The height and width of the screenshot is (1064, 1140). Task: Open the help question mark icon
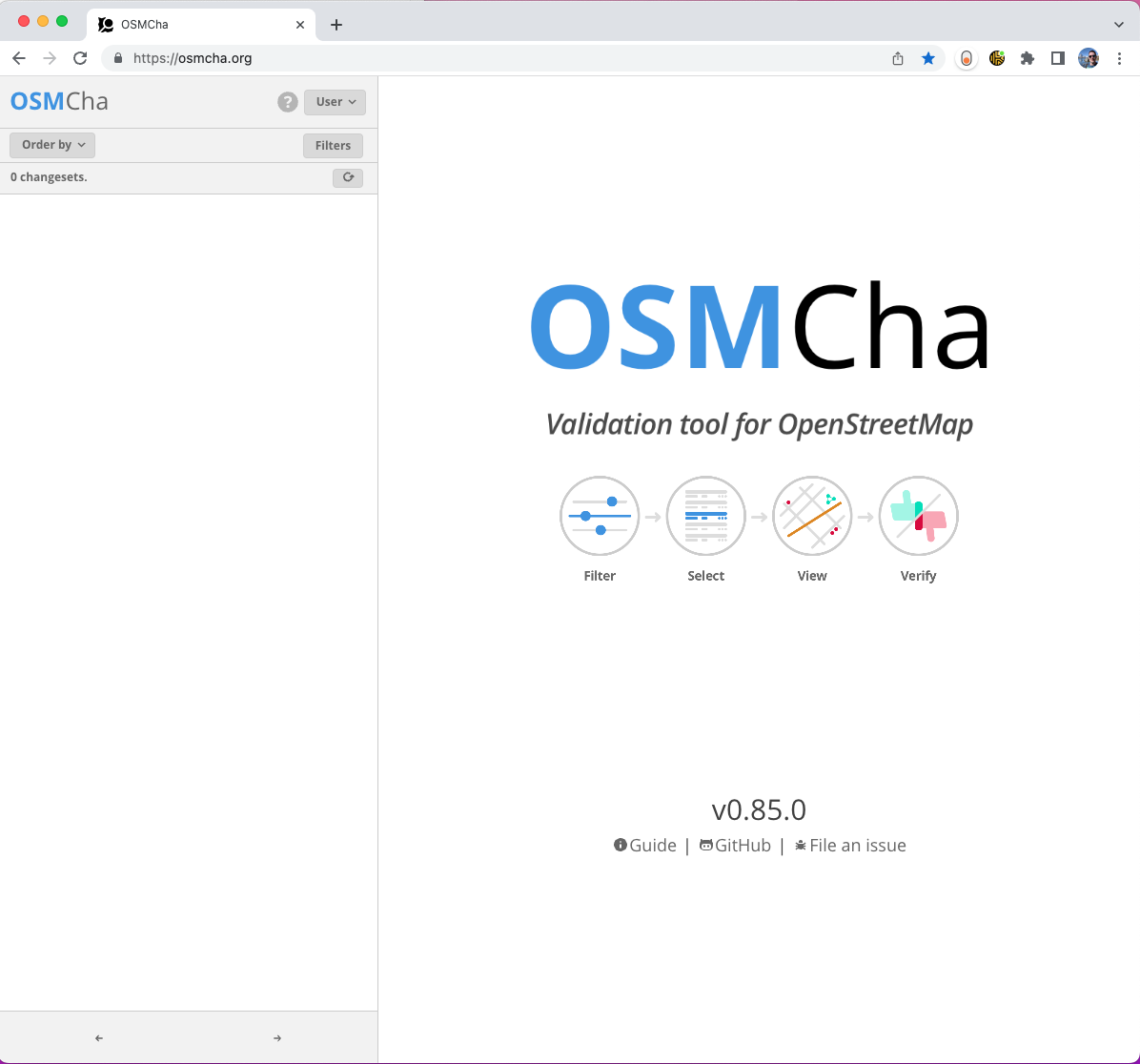coord(288,102)
